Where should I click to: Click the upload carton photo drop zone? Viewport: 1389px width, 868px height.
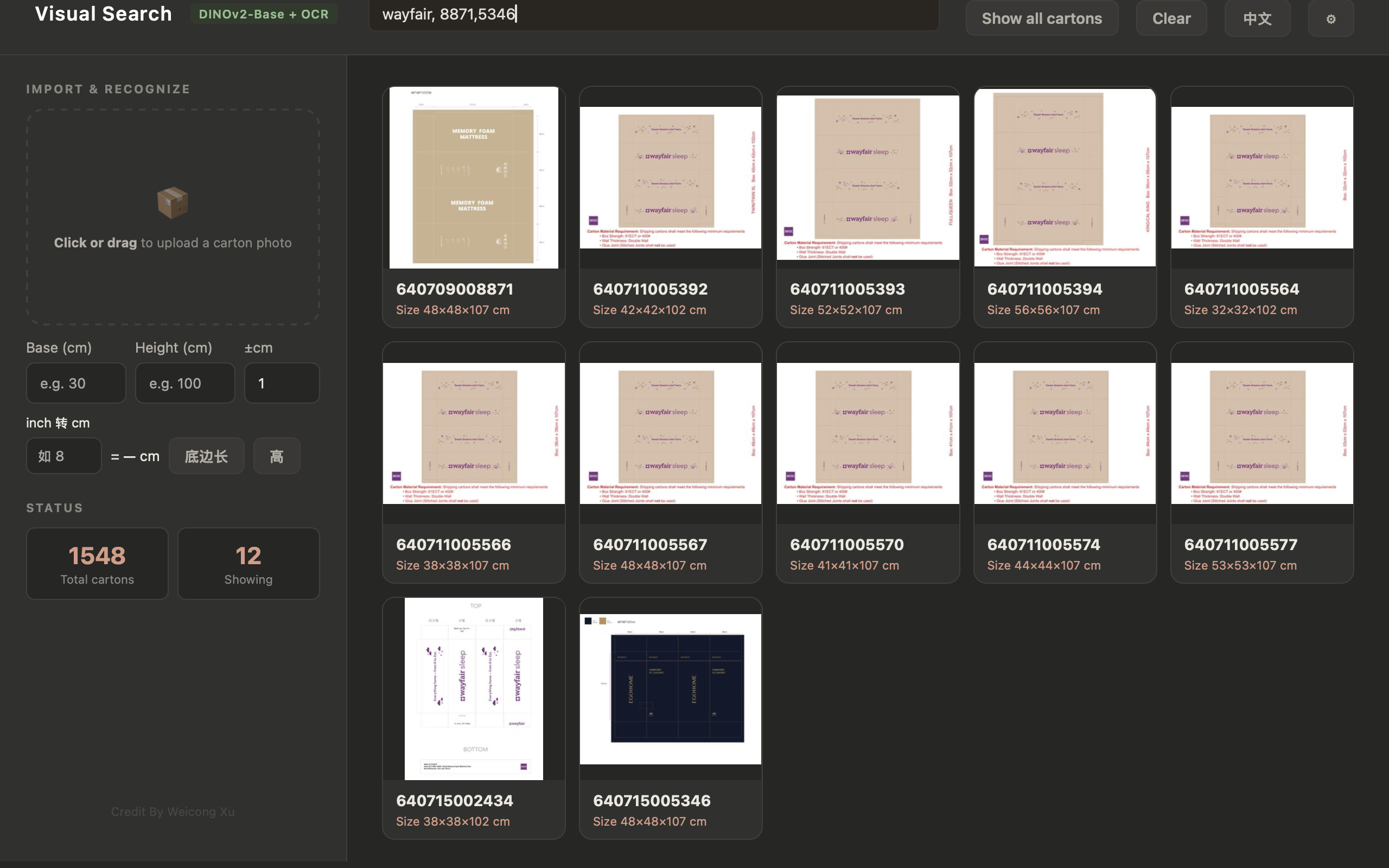173,217
